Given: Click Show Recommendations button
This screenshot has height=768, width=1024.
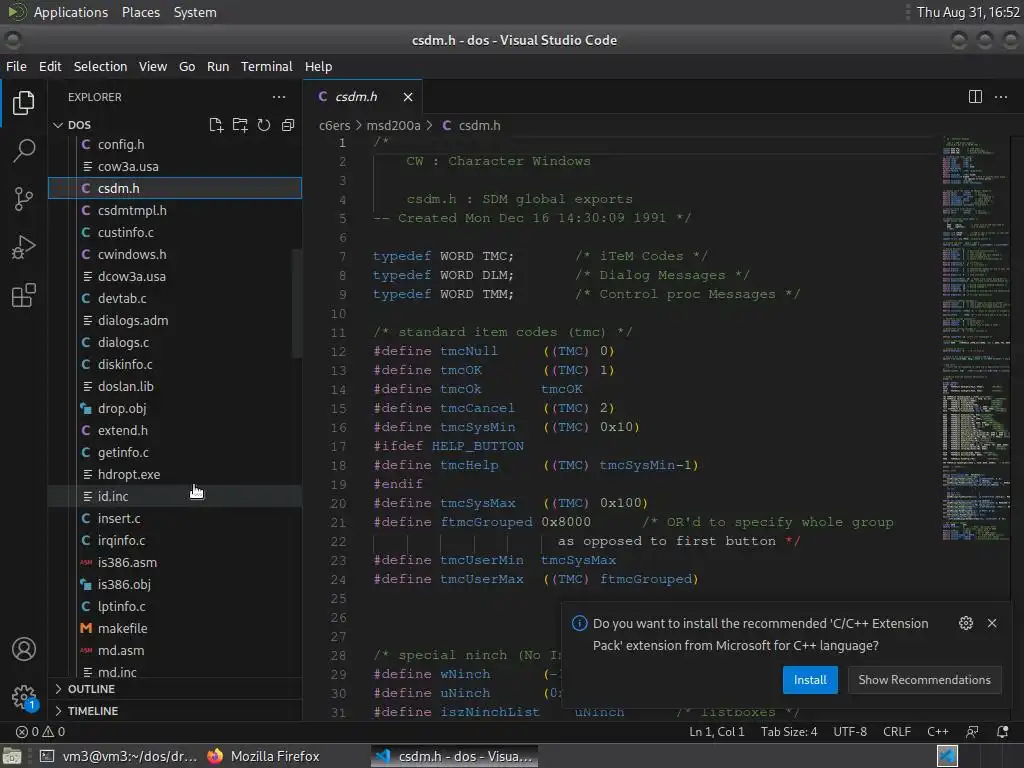Looking at the screenshot, I should click(924, 680).
